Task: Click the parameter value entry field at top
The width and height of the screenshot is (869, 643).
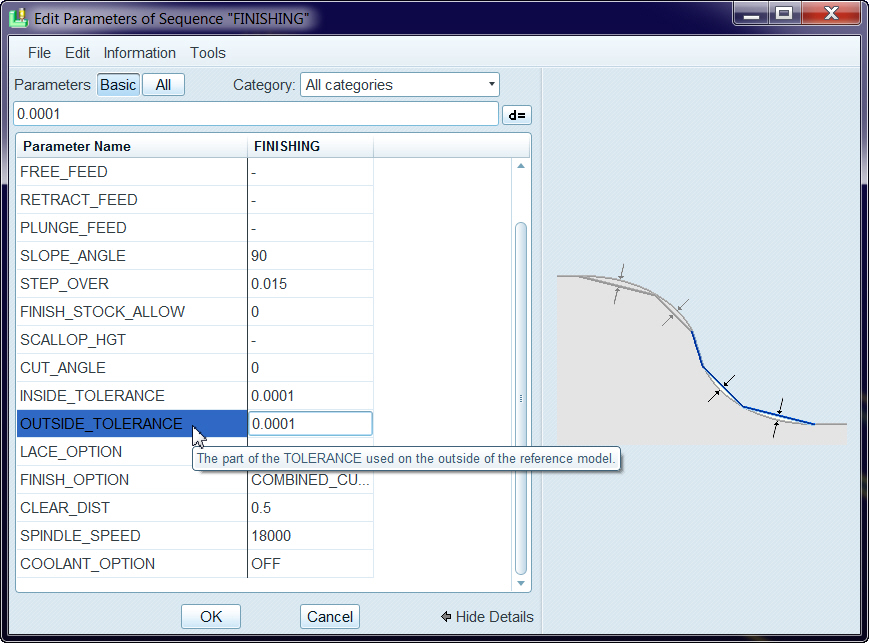Action: [255, 114]
